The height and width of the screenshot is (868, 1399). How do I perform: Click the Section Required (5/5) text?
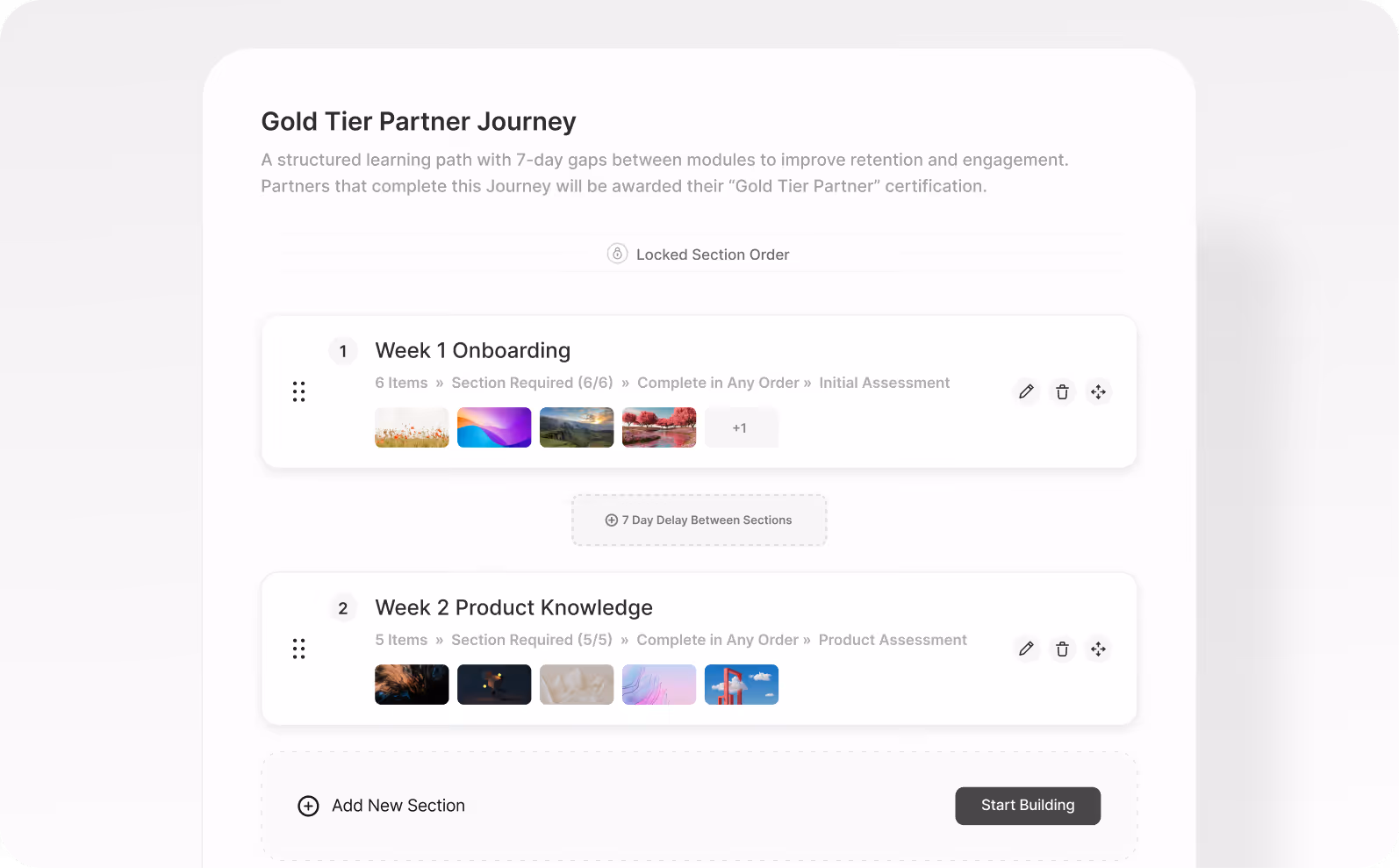532,640
